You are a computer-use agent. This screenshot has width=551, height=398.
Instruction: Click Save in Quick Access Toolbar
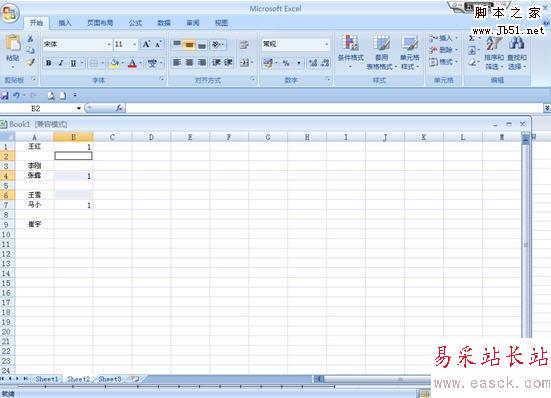coord(5,96)
